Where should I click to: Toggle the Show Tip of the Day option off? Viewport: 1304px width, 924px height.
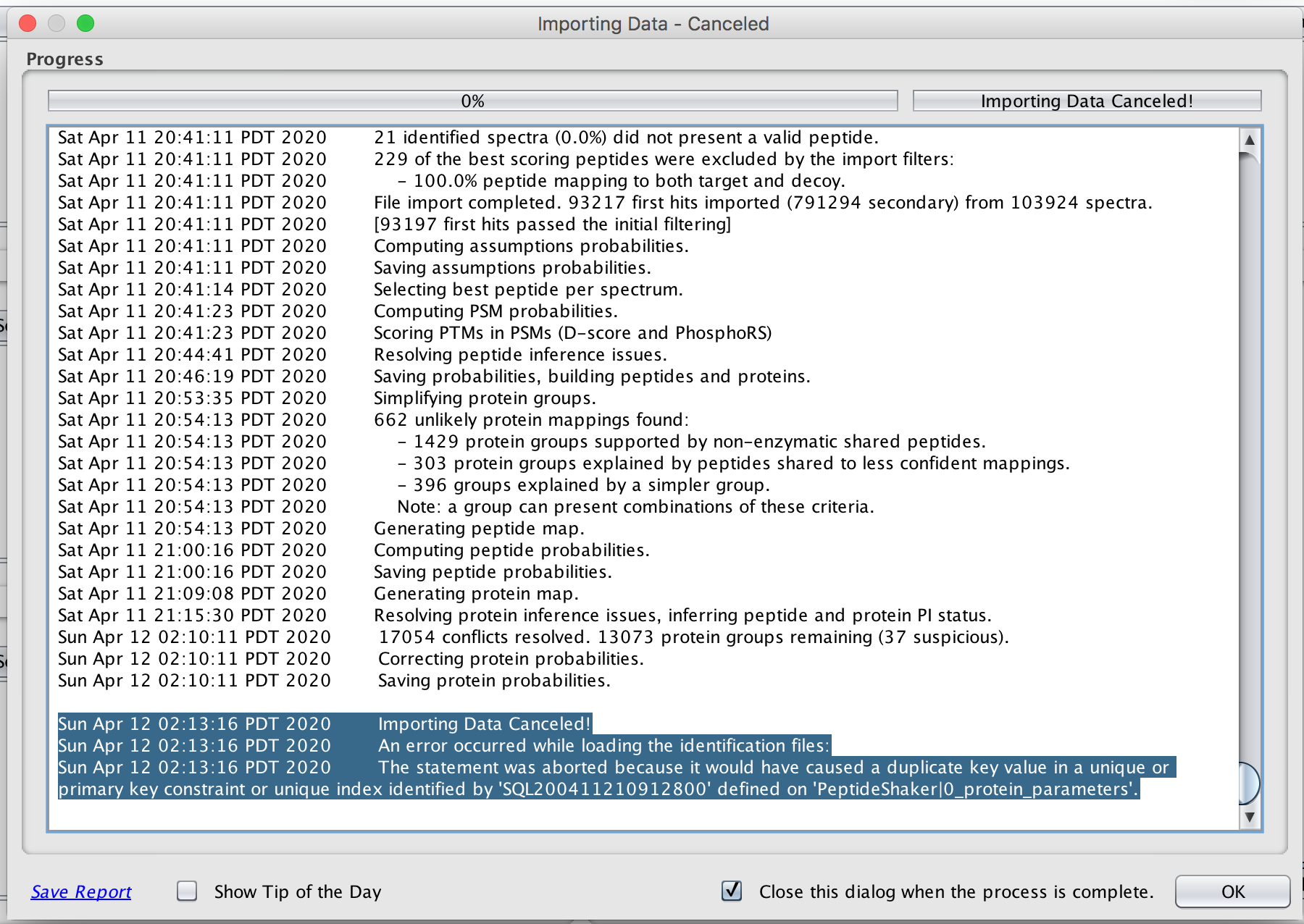pyautogui.click(x=187, y=891)
